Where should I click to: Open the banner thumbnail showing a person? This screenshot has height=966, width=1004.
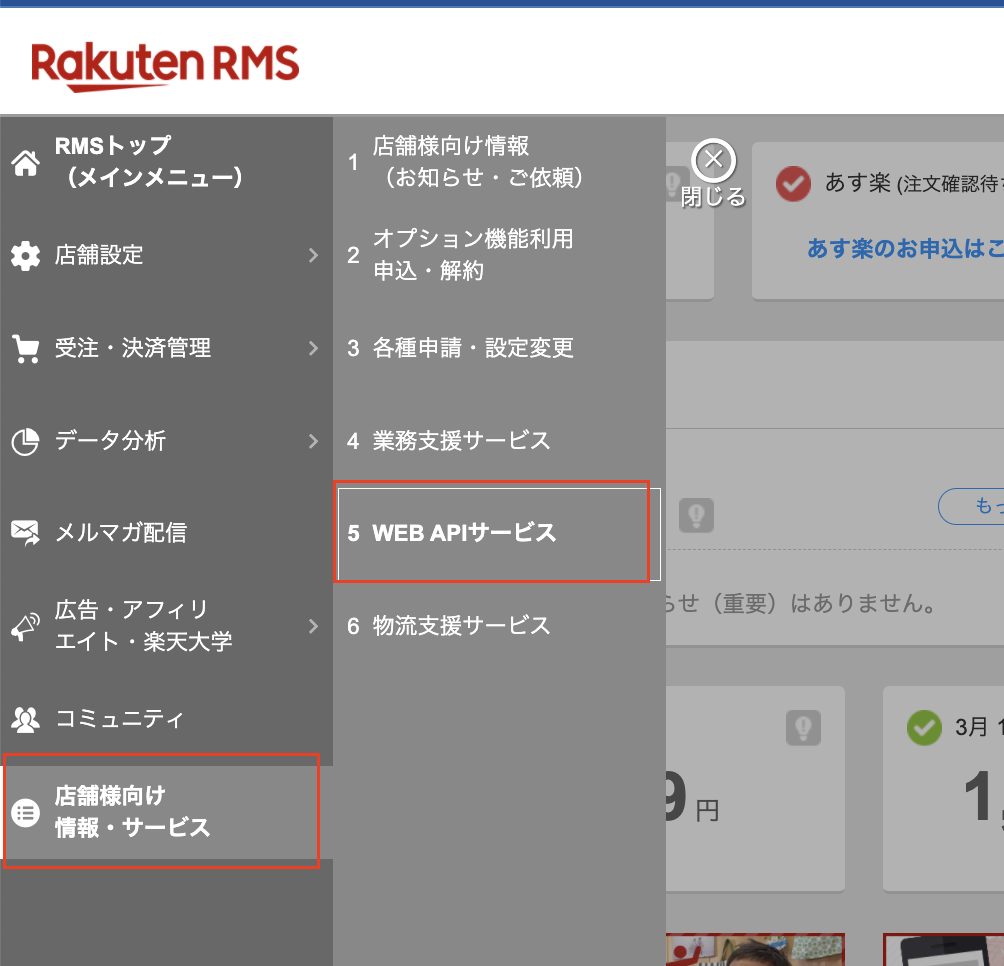(756, 949)
